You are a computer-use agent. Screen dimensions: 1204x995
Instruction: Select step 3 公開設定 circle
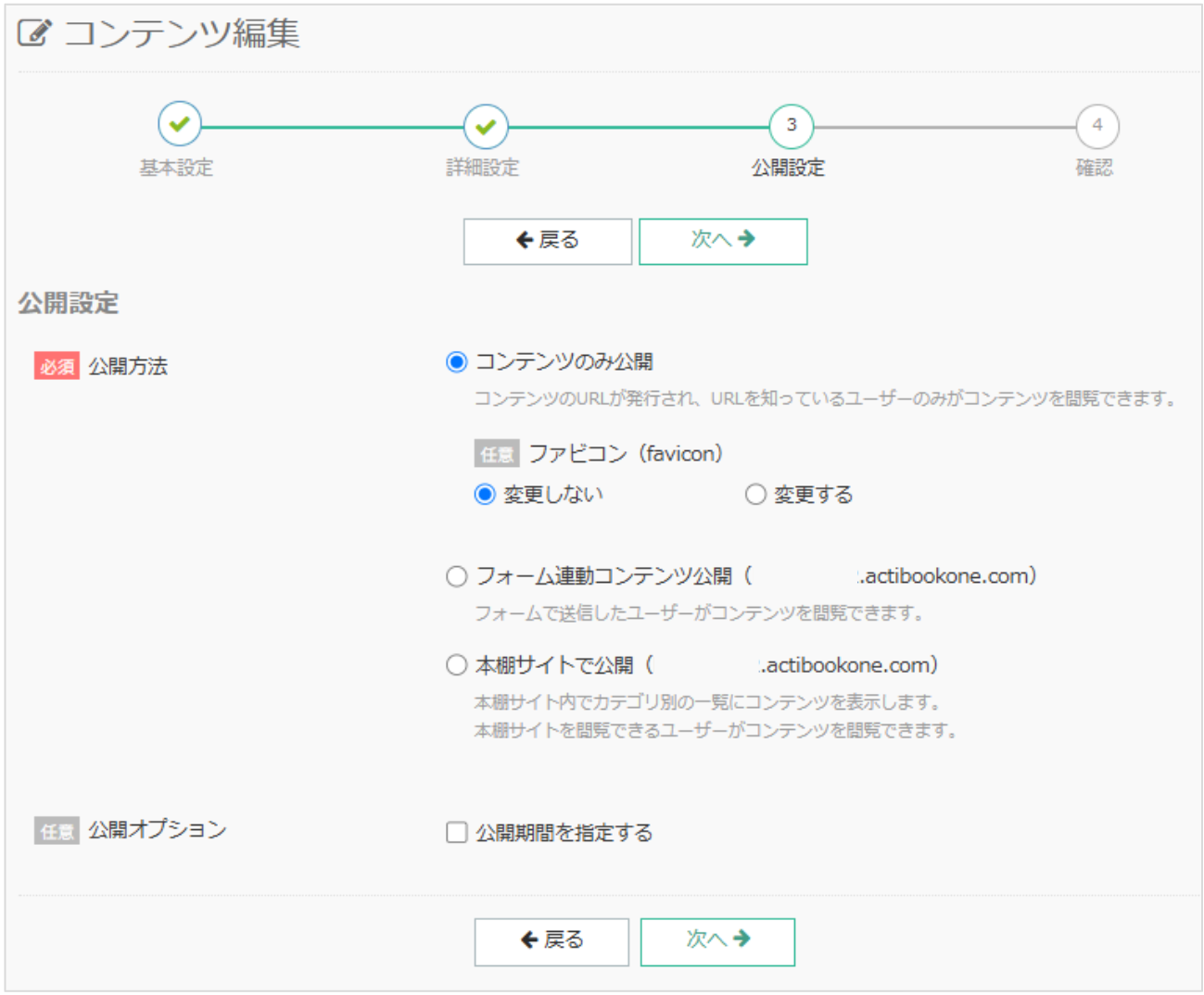pyautogui.click(x=791, y=125)
